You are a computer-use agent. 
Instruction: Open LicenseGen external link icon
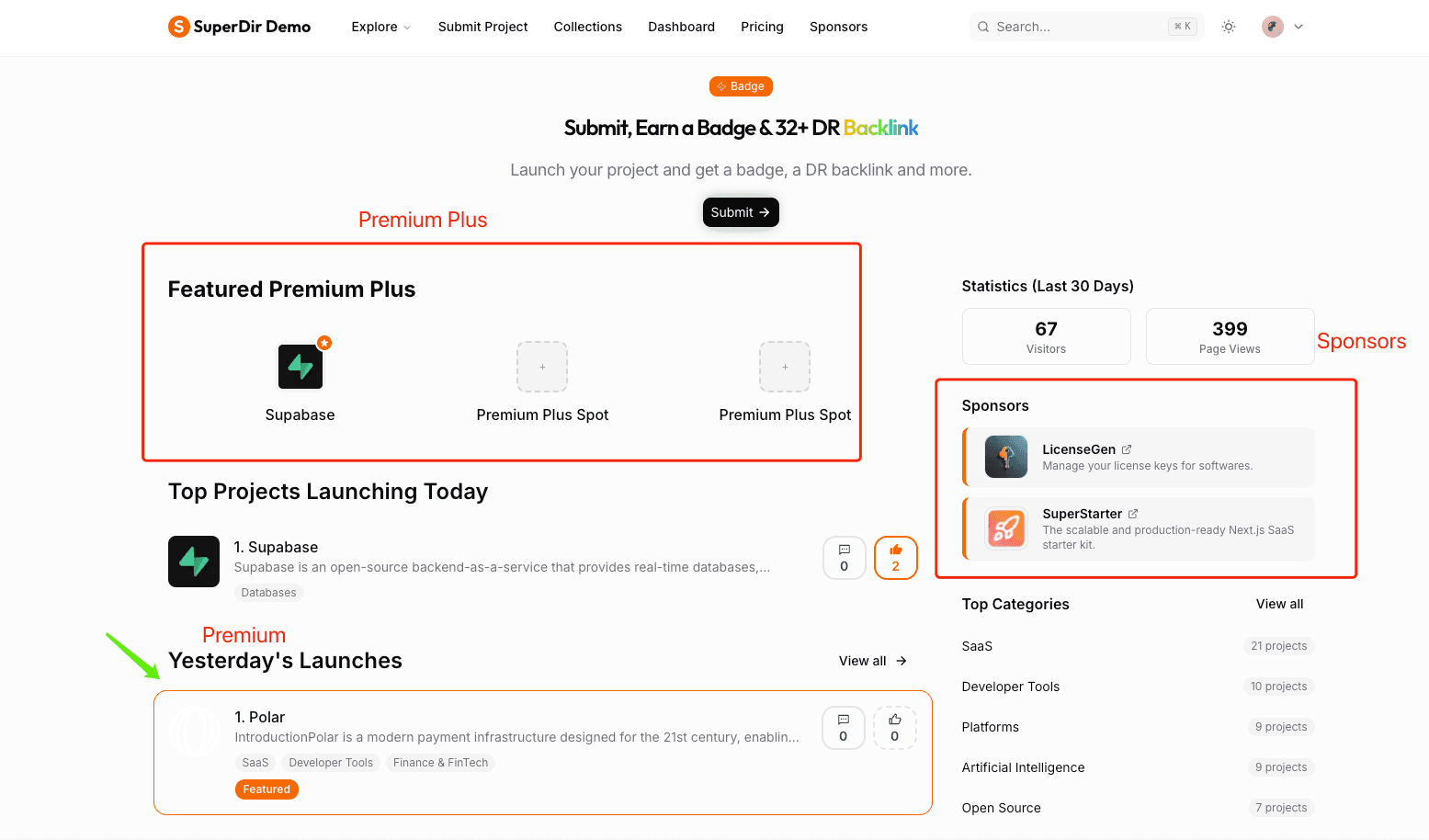click(1127, 449)
